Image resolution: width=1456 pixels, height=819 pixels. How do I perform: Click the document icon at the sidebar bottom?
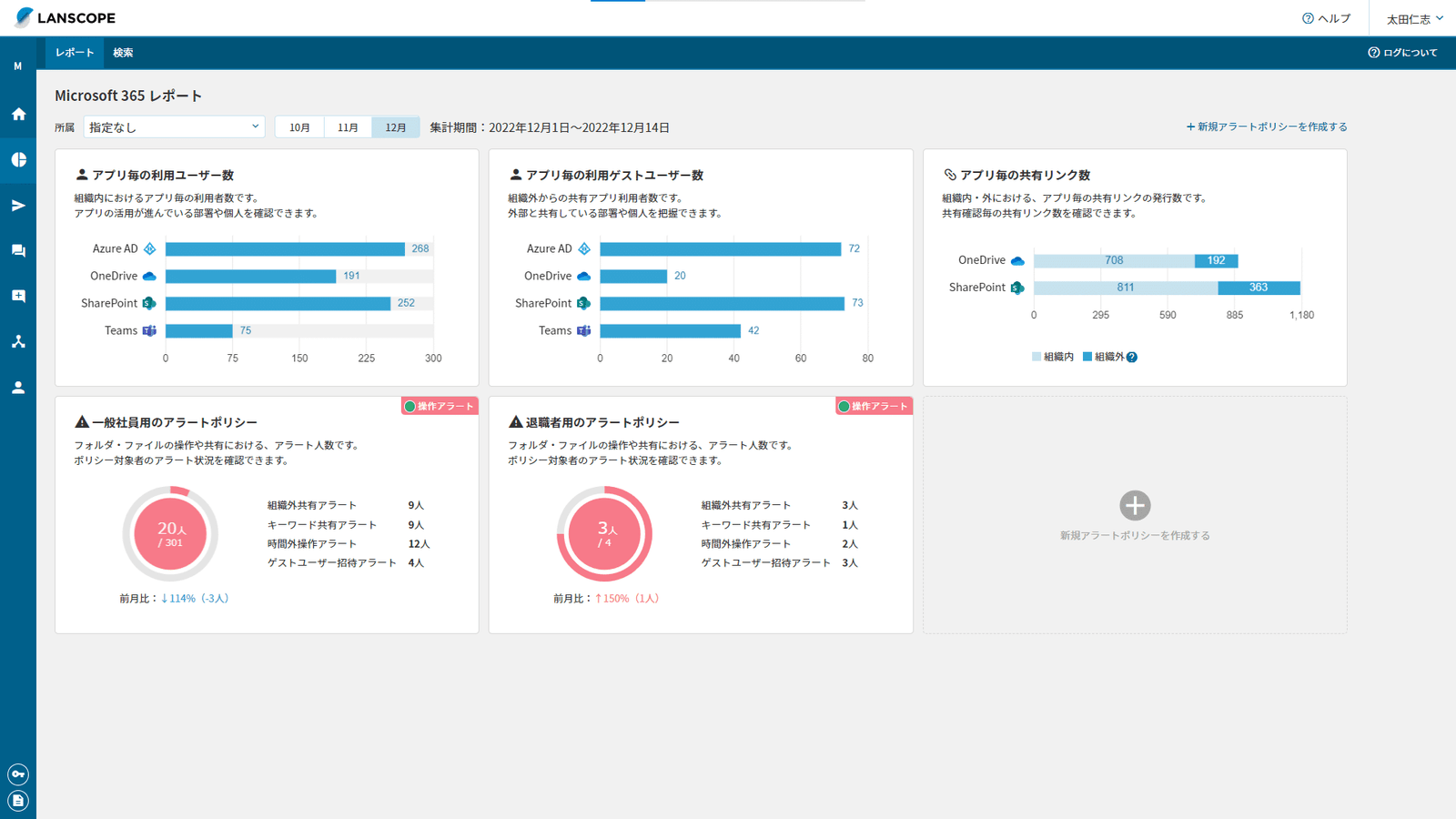pos(18,801)
